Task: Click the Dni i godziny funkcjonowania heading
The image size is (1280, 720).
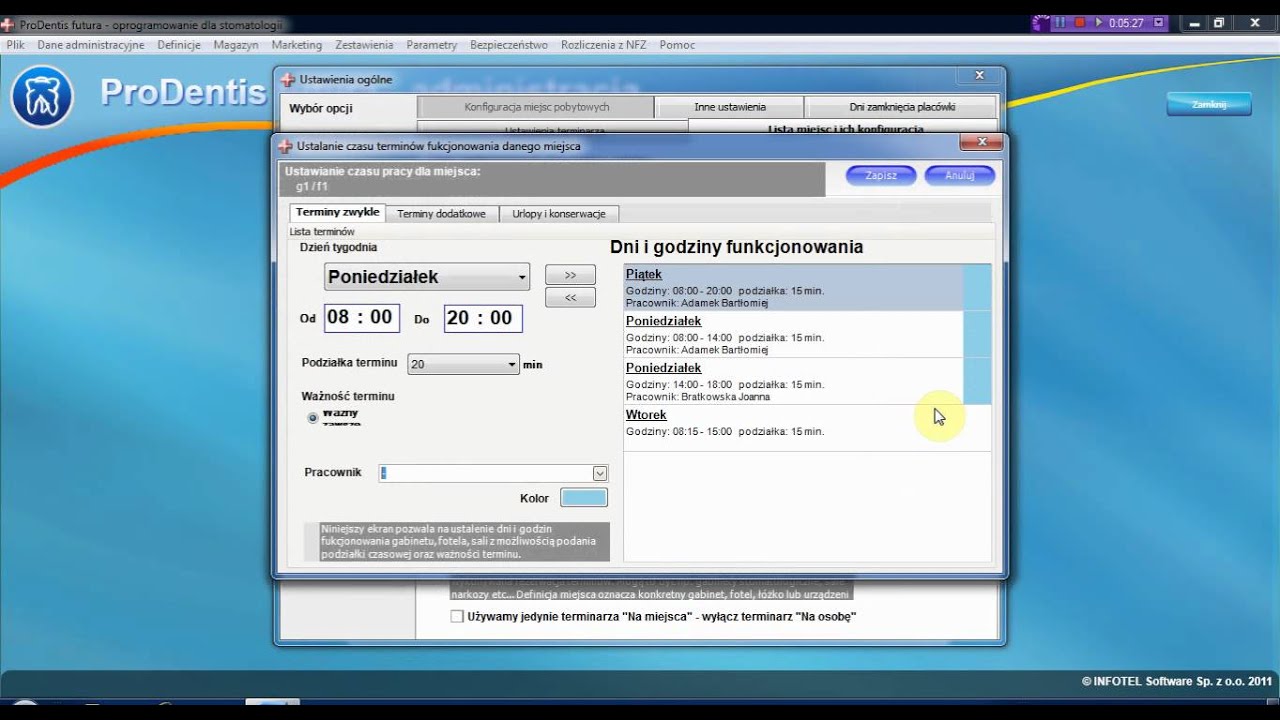Action: pos(736,247)
